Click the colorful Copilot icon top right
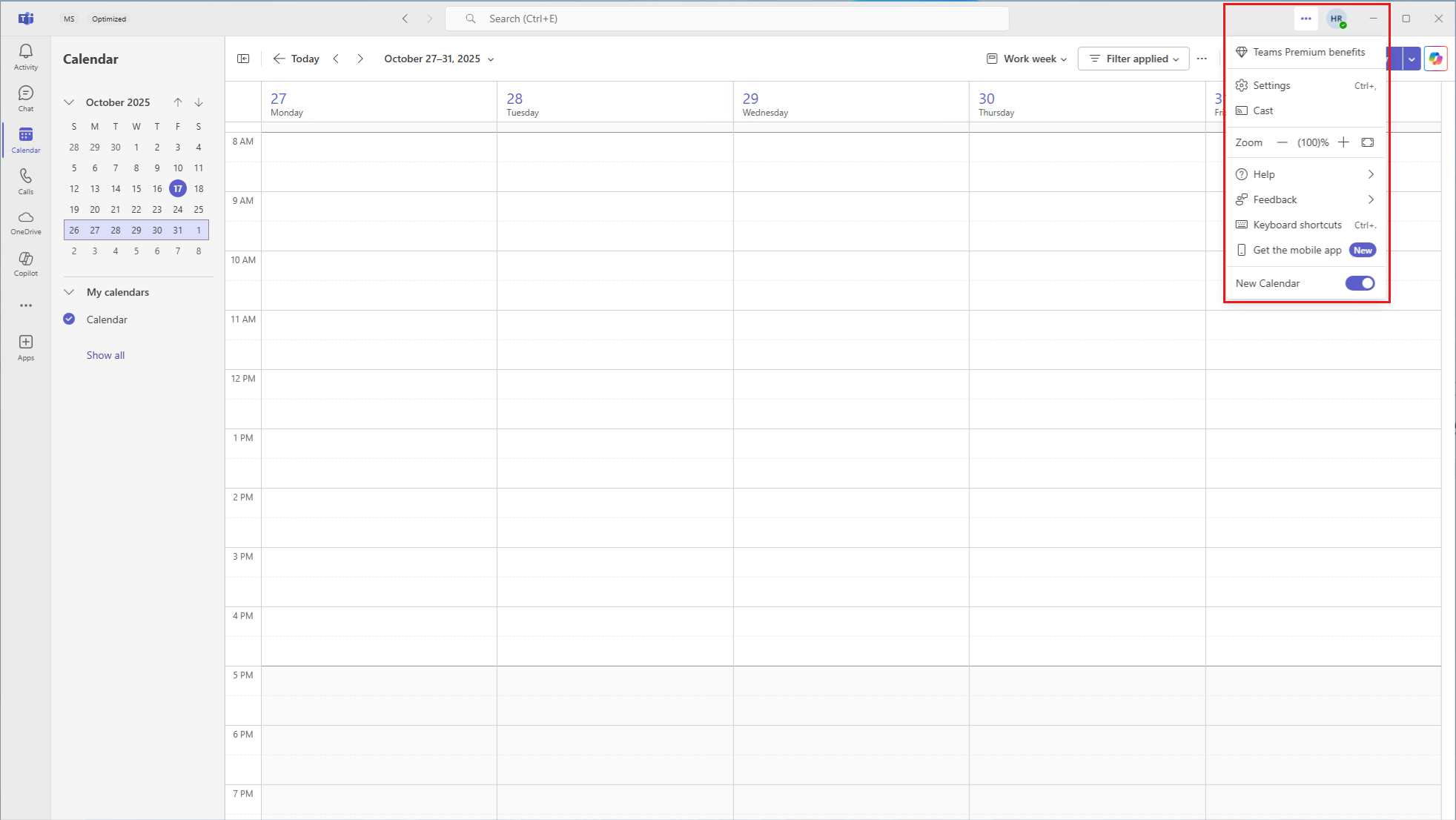 click(1435, 59)
